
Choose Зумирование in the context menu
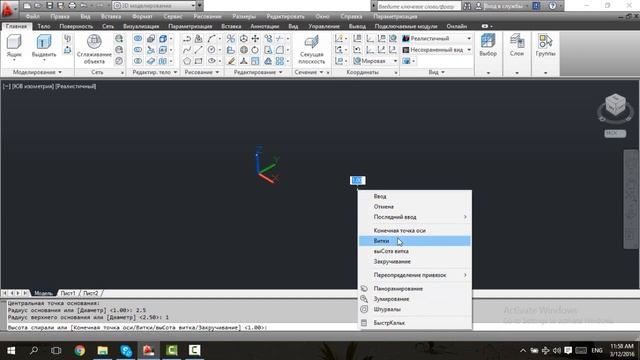415,299
